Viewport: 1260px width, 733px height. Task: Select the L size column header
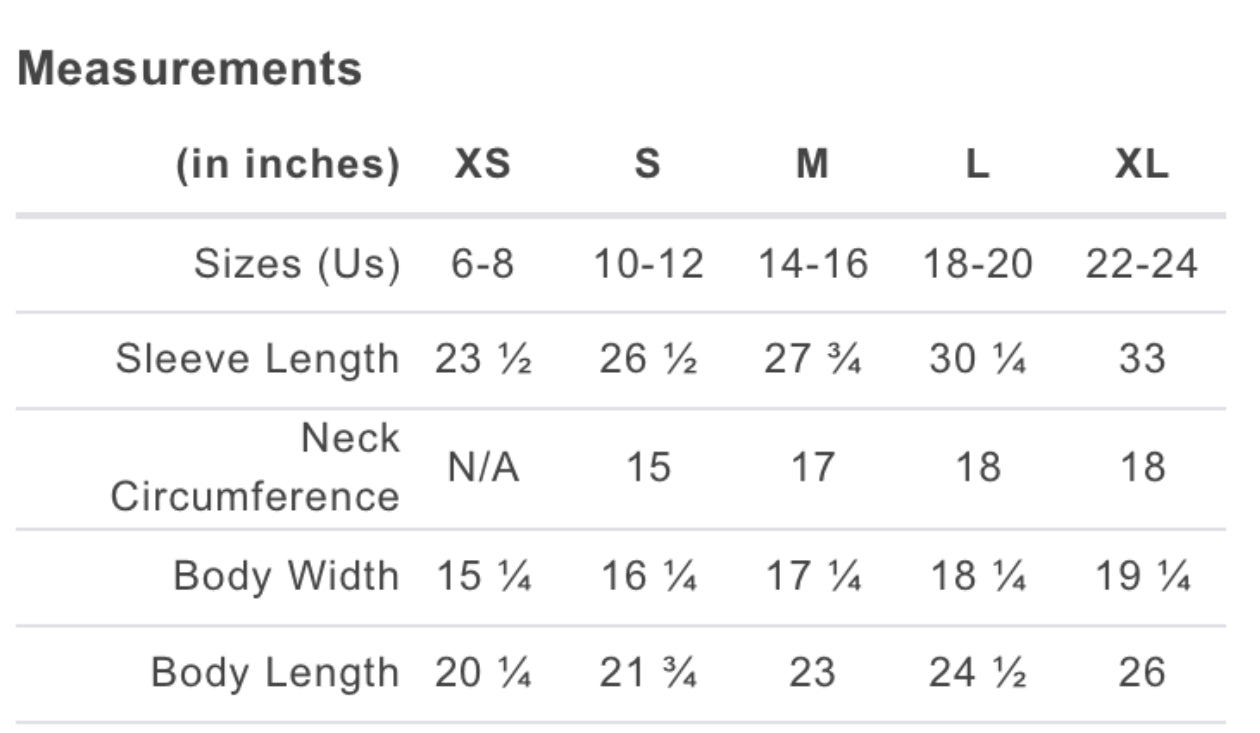(977, 164)
